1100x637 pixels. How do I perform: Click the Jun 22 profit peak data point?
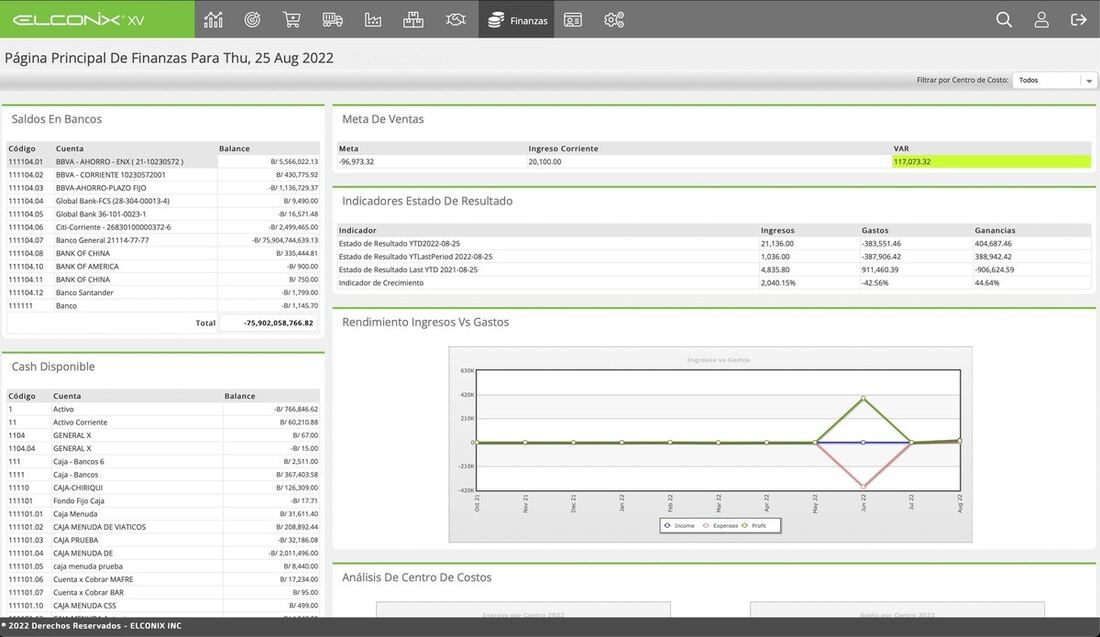tap(863, 398)
